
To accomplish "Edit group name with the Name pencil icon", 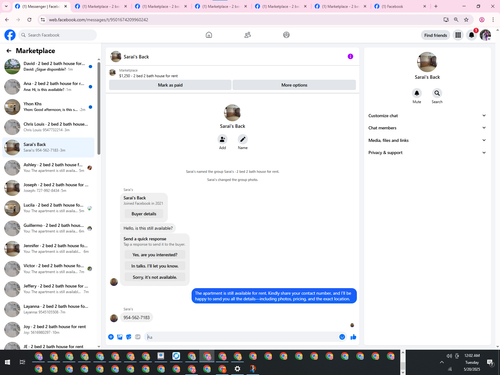I will click(x=243, y=139).
